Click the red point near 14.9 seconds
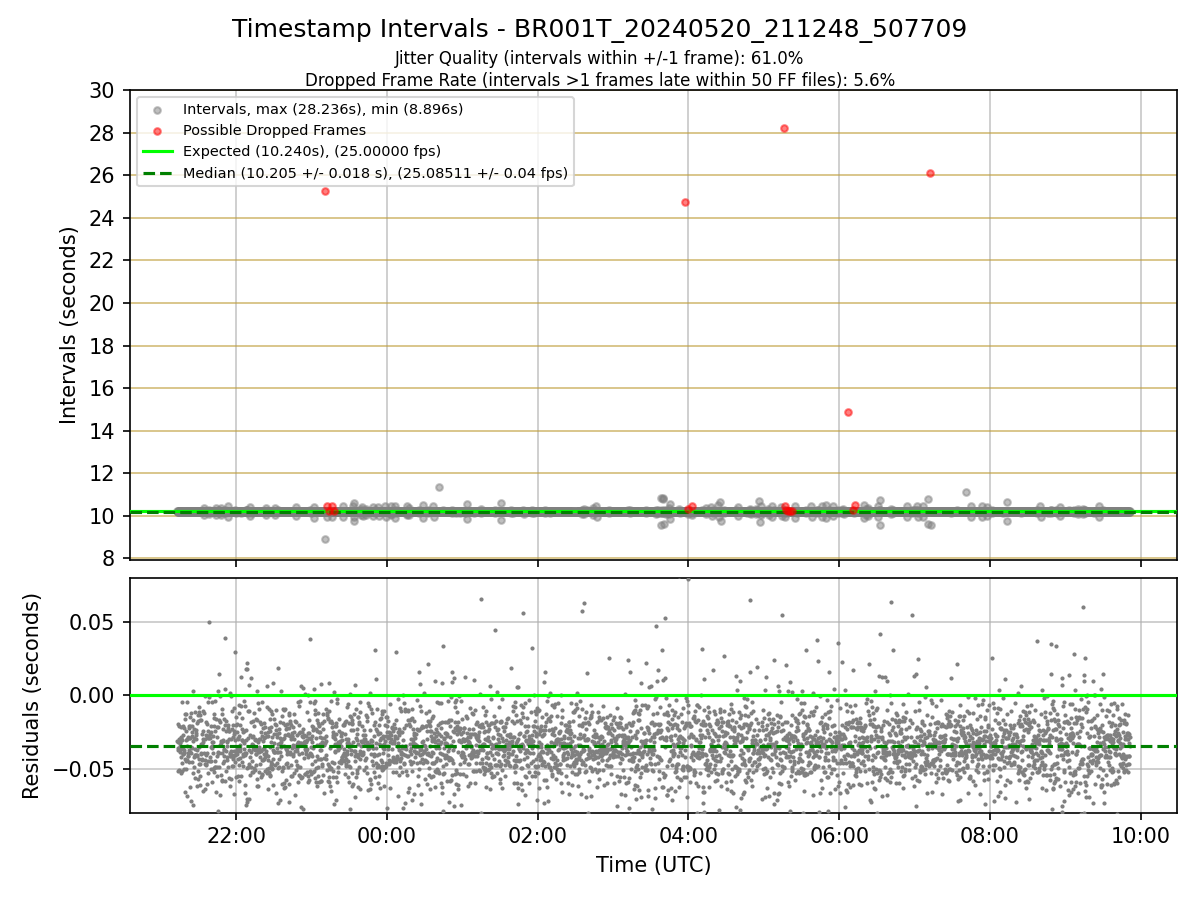1200x900 pixels. coord(848,412)
